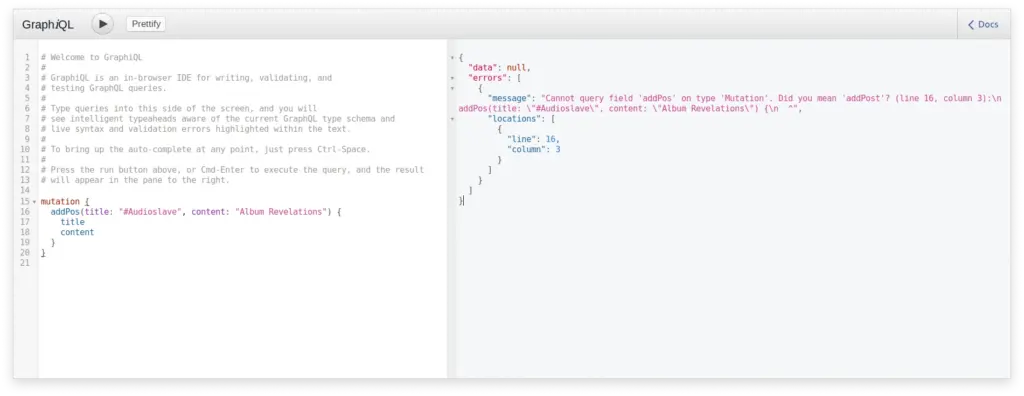Fold the error object under "errors"

[452, 88]
